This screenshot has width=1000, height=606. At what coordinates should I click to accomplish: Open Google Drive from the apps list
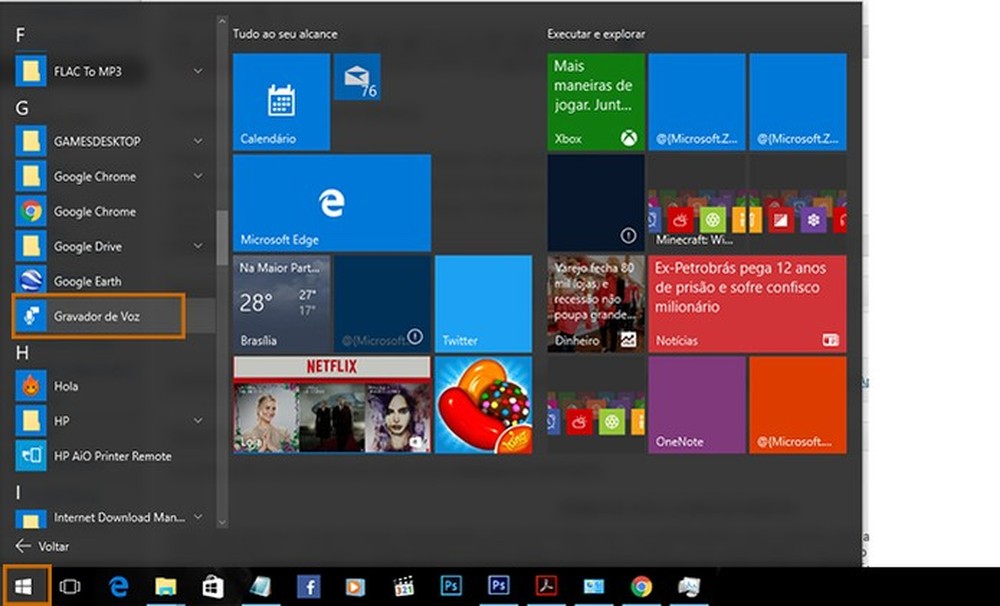[x=85, y=246]
